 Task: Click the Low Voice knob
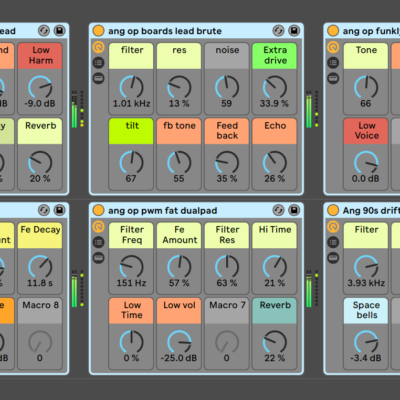point(366,163)
